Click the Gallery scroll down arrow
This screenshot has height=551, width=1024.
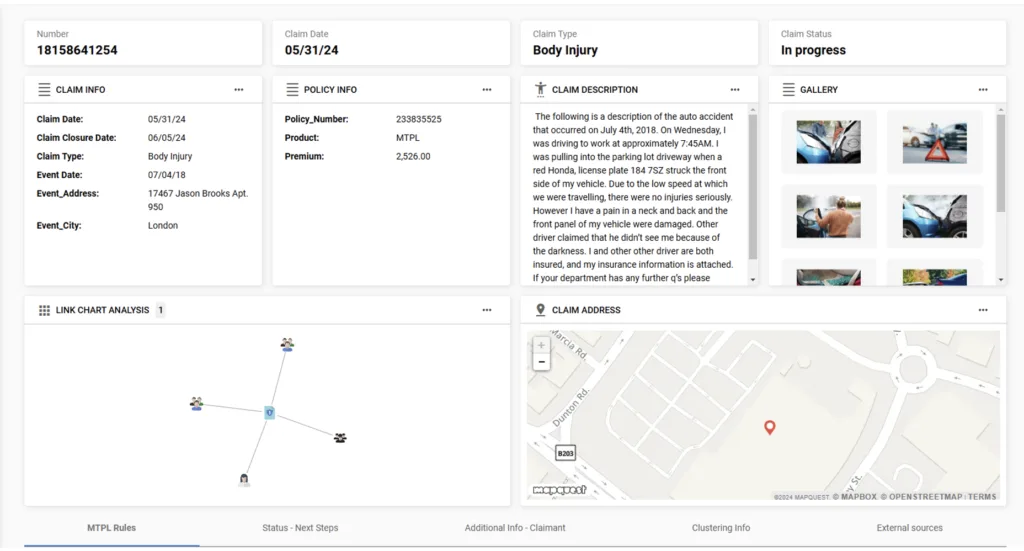tap(1000, 279)
